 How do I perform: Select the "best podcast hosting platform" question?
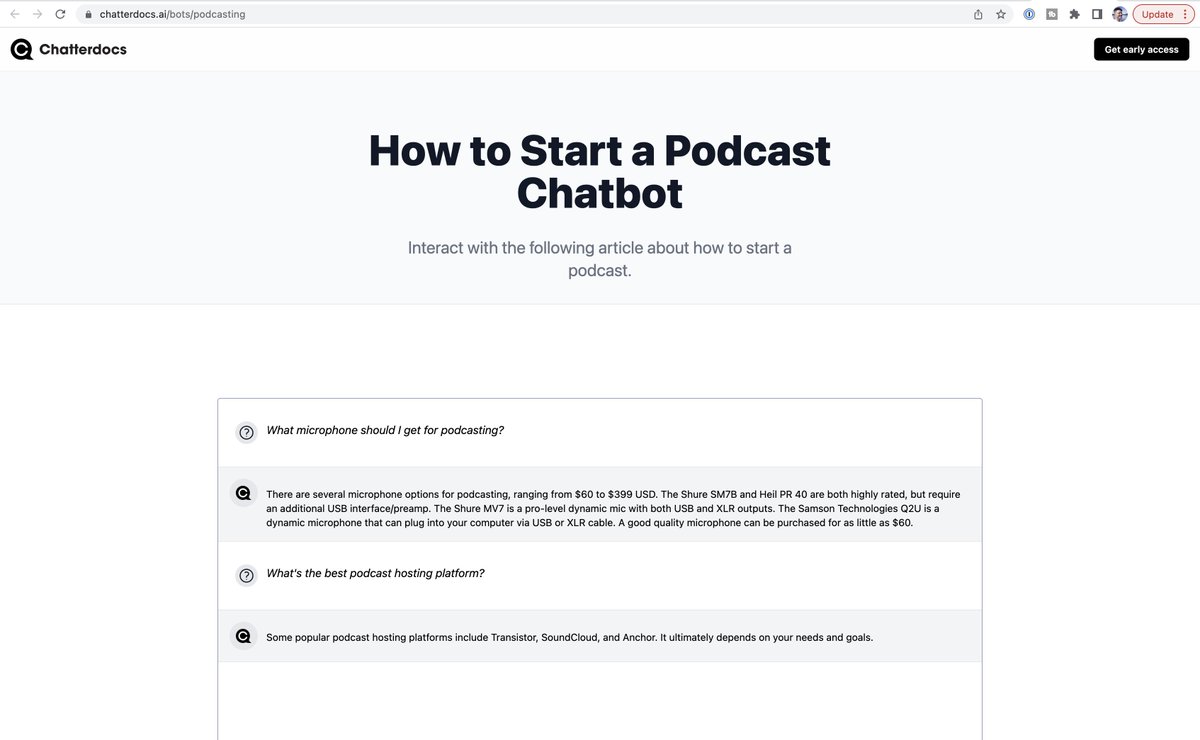click(x=375, y=574)
